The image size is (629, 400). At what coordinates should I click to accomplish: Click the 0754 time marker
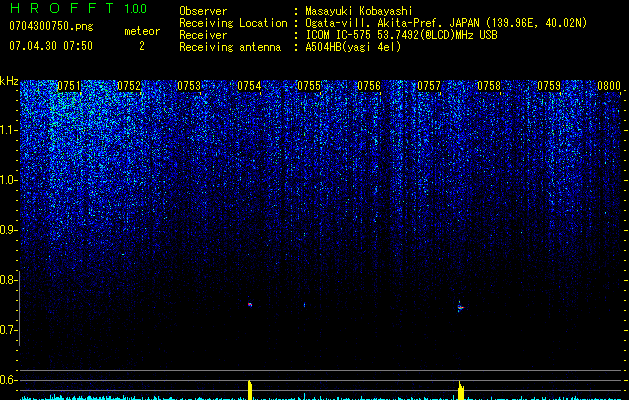click(x=249, y=86)
